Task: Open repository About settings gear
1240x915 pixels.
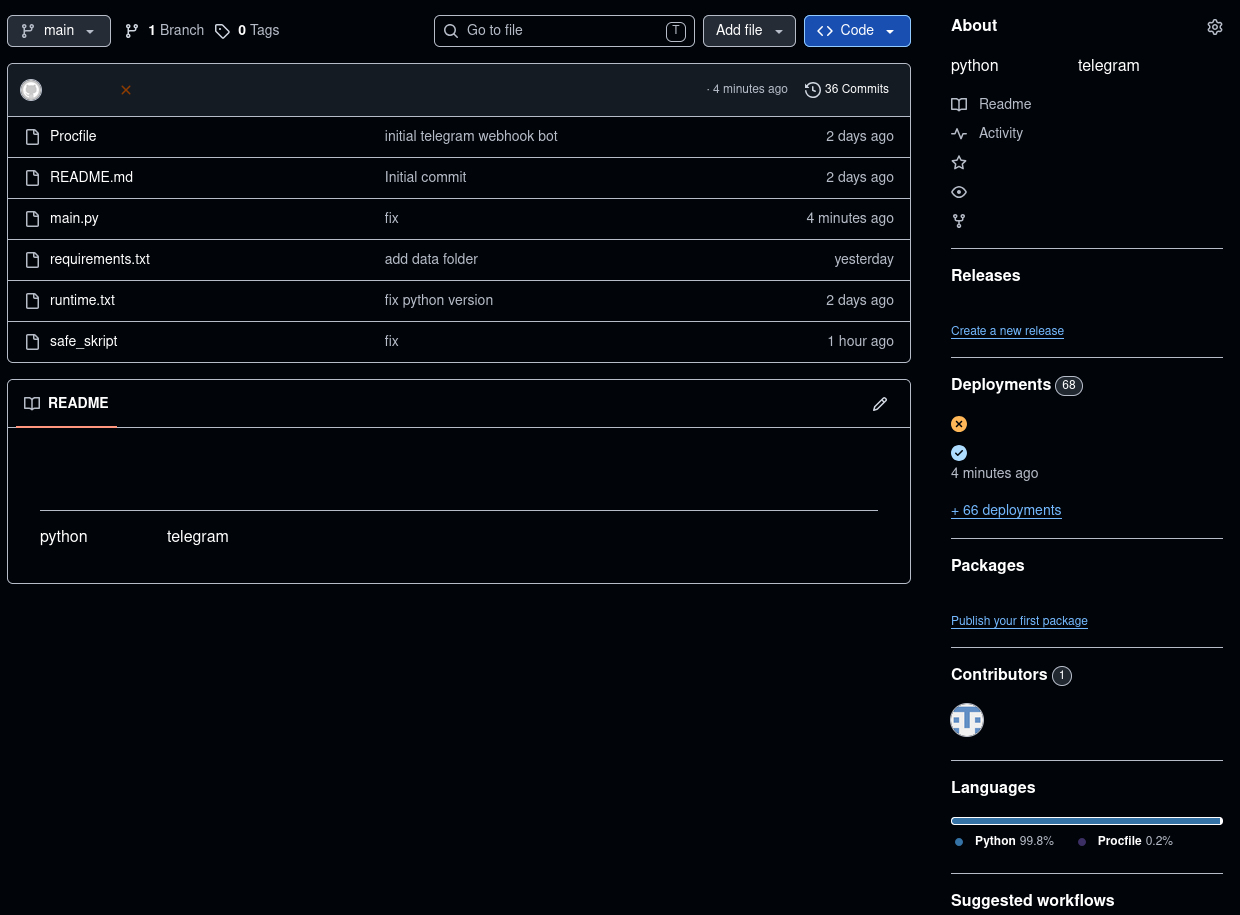Action: pos(1215,27)
